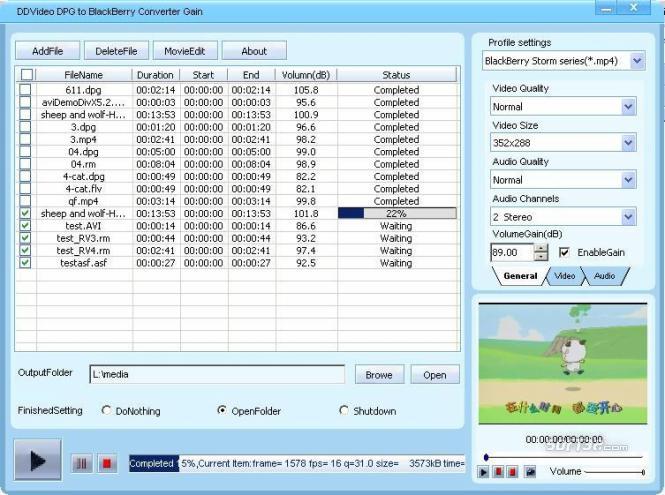The width and height of the screenshot is (665, 495).
Task: Play the preview video
Action: pos(483,472)
